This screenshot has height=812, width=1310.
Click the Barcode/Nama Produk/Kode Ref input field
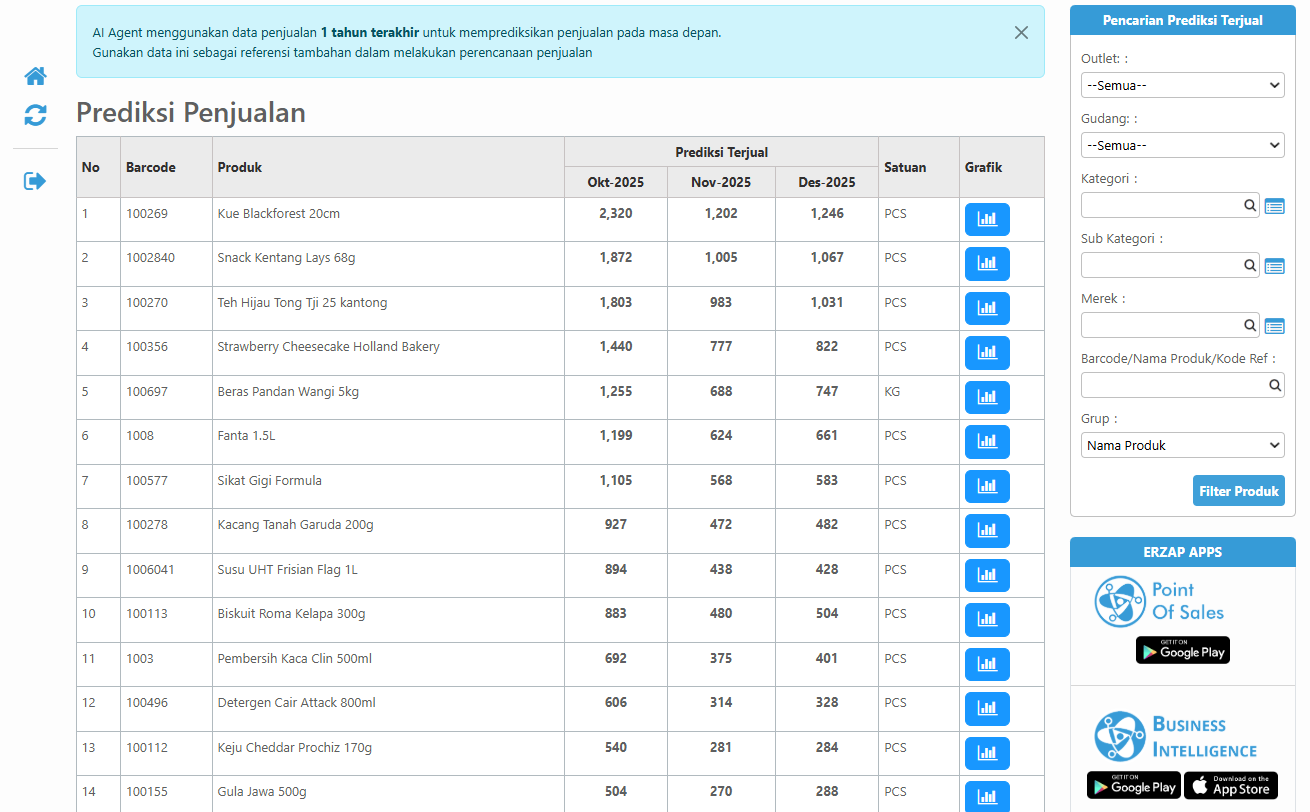click(x=1172, y=385)
